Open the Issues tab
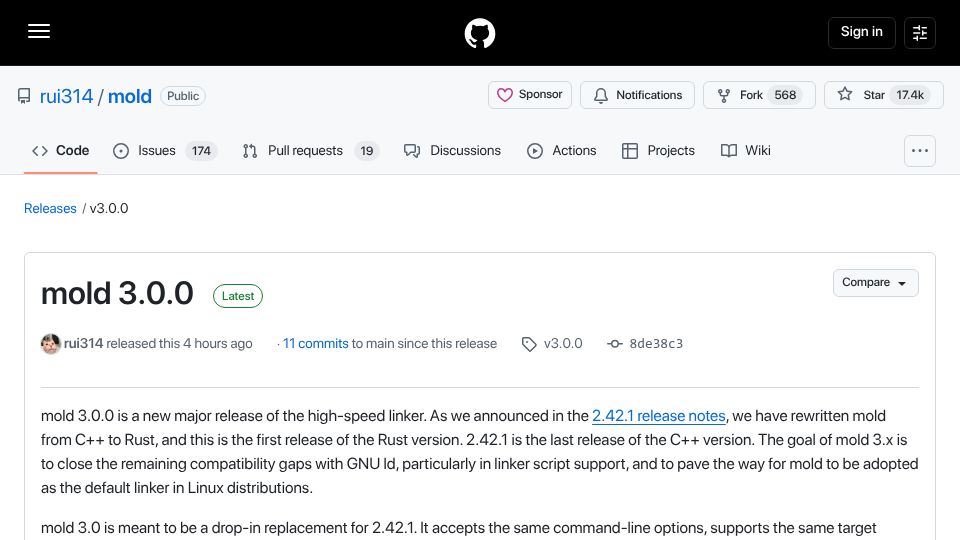The width and height of the screenshot is (960, 540). [x=165, y=151]
